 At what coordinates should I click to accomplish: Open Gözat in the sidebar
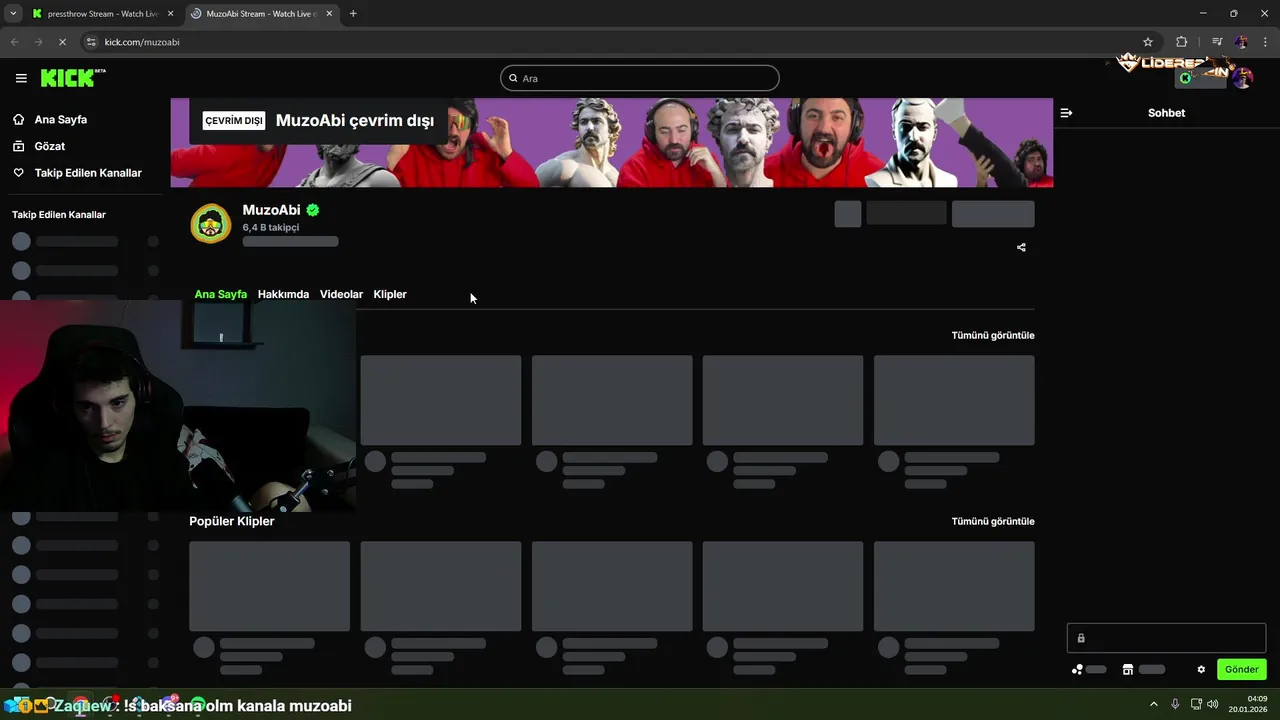pyautogui.click(x=49, y=146)
